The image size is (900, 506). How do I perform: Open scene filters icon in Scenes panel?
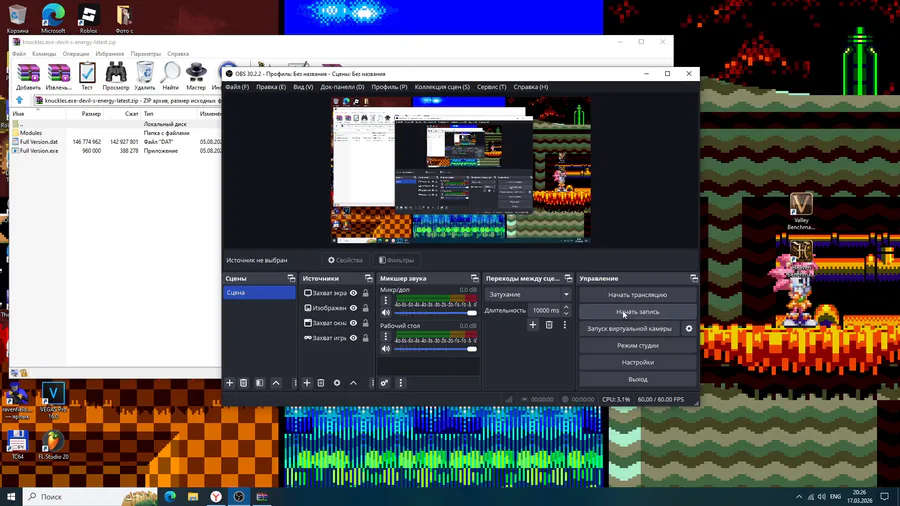click(259, 383)
